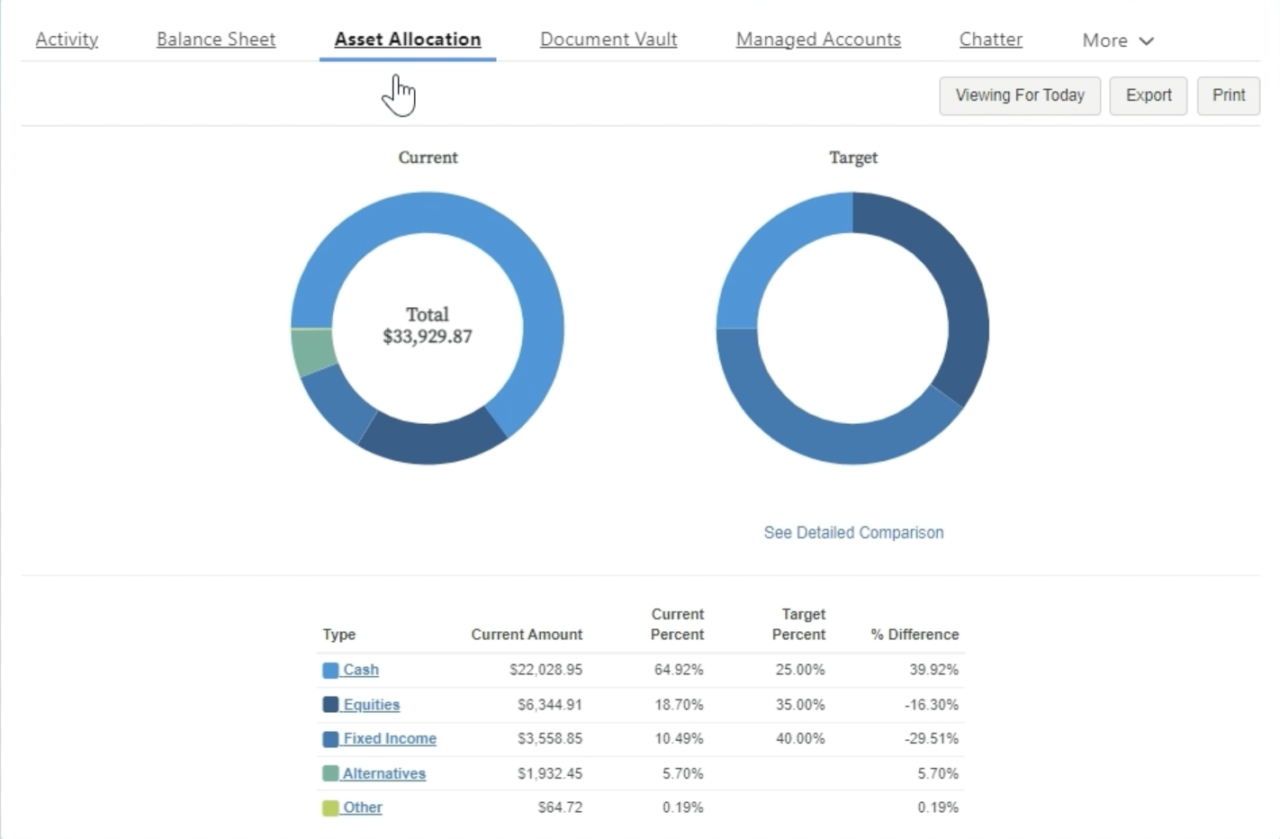Print the asset allocation report
This screenshot has height=839, width=1280.
click(x=1228, y=95)
